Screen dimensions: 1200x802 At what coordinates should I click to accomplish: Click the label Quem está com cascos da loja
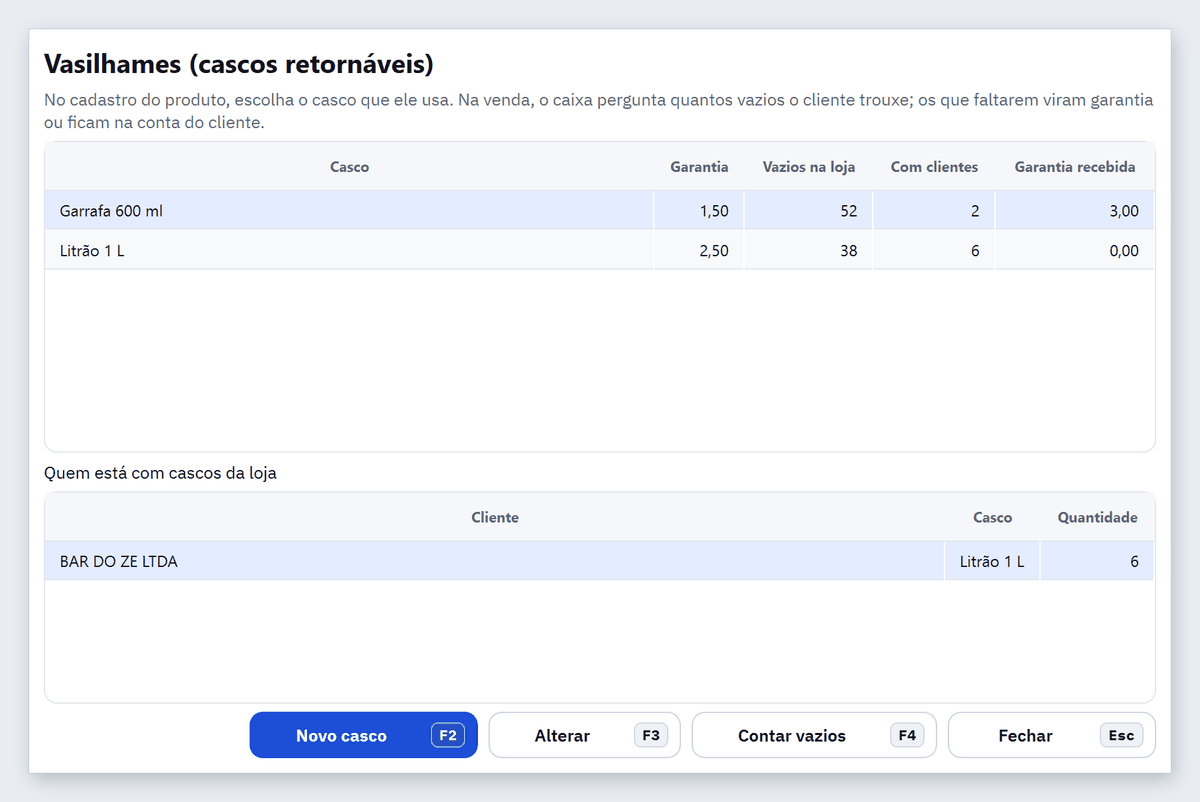coord(160,473)
